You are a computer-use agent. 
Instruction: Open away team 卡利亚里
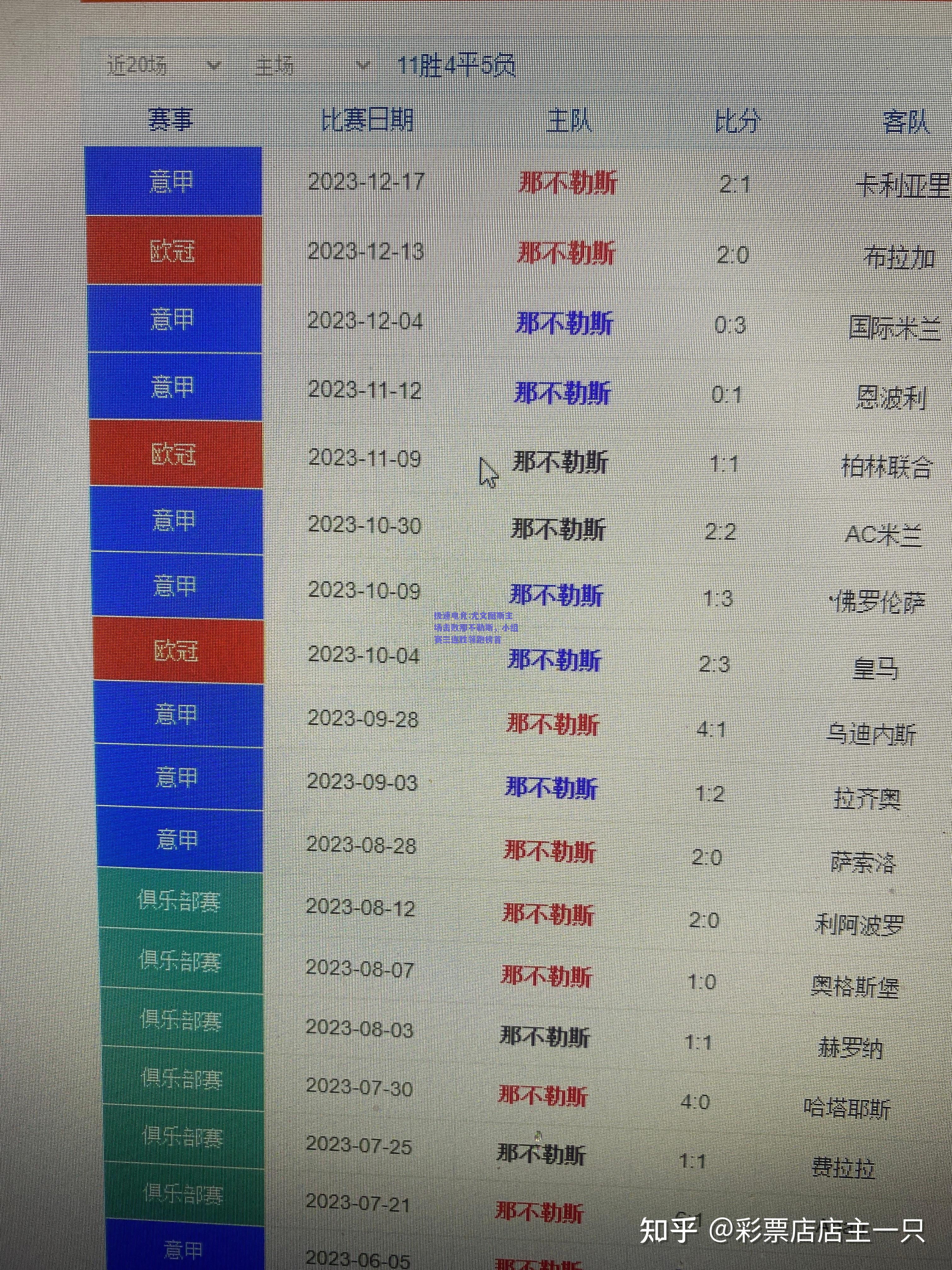coord(903,186)
